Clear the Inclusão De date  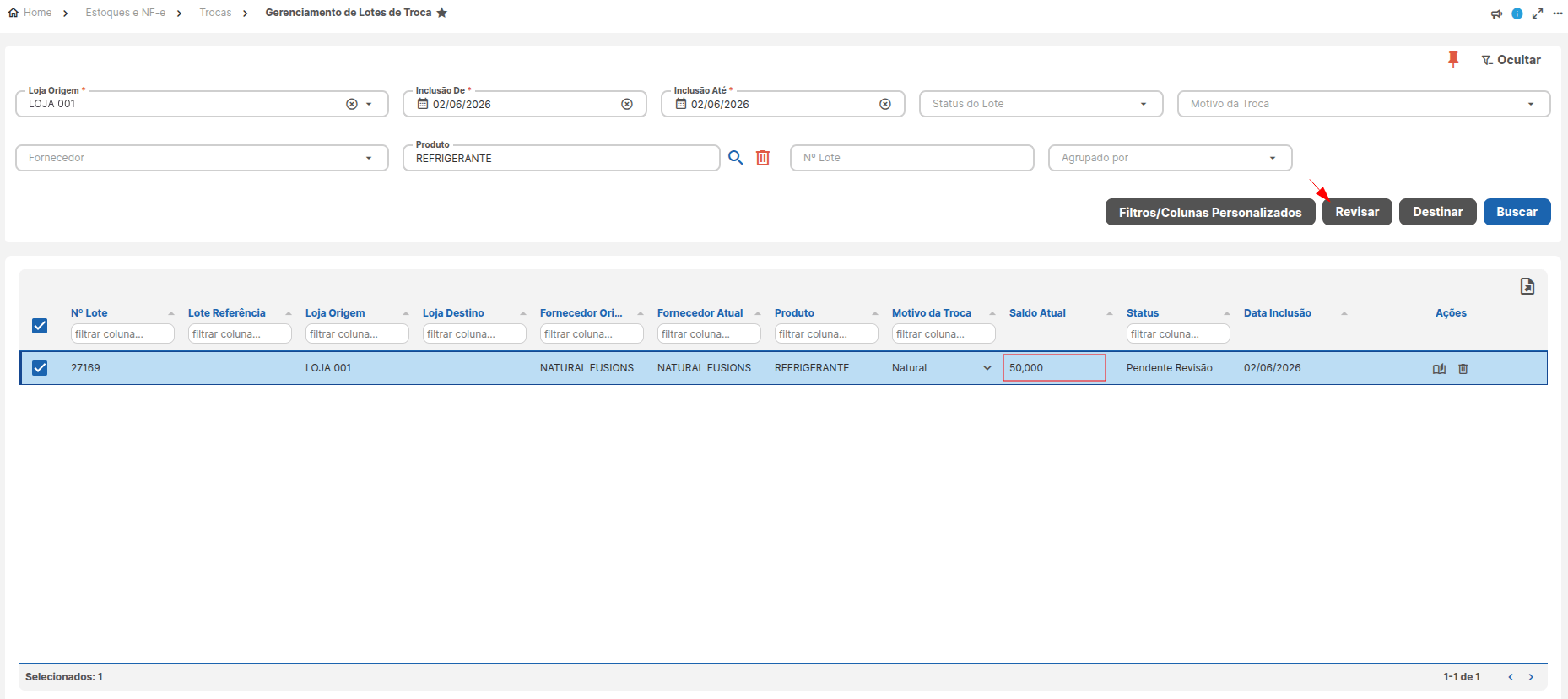coord(627,104)
